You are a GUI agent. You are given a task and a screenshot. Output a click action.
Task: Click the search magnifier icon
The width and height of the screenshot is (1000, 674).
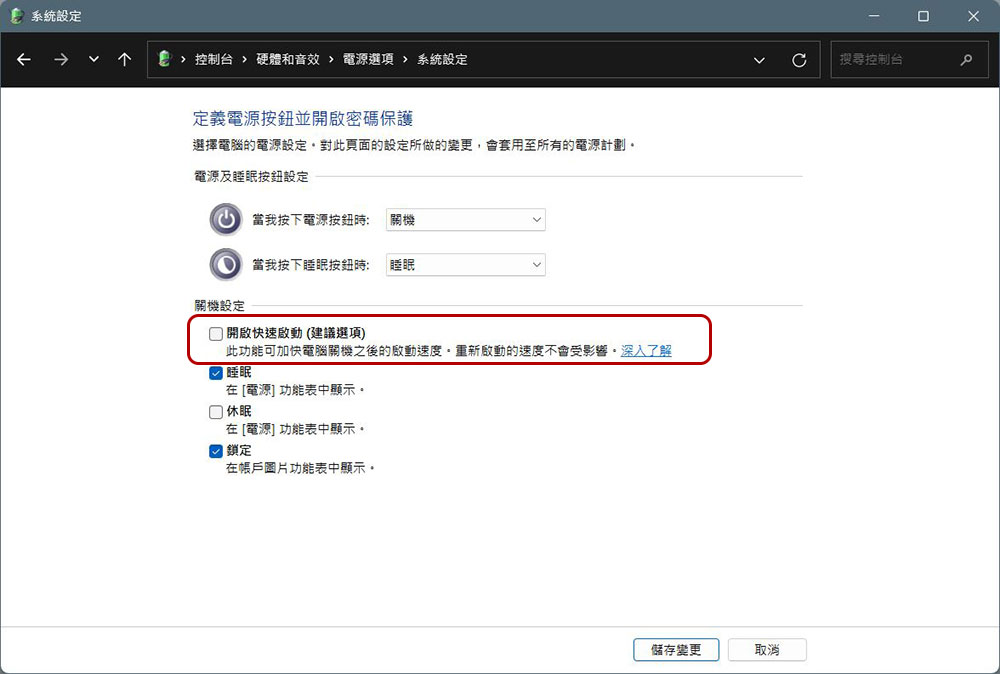pos(966,59)
